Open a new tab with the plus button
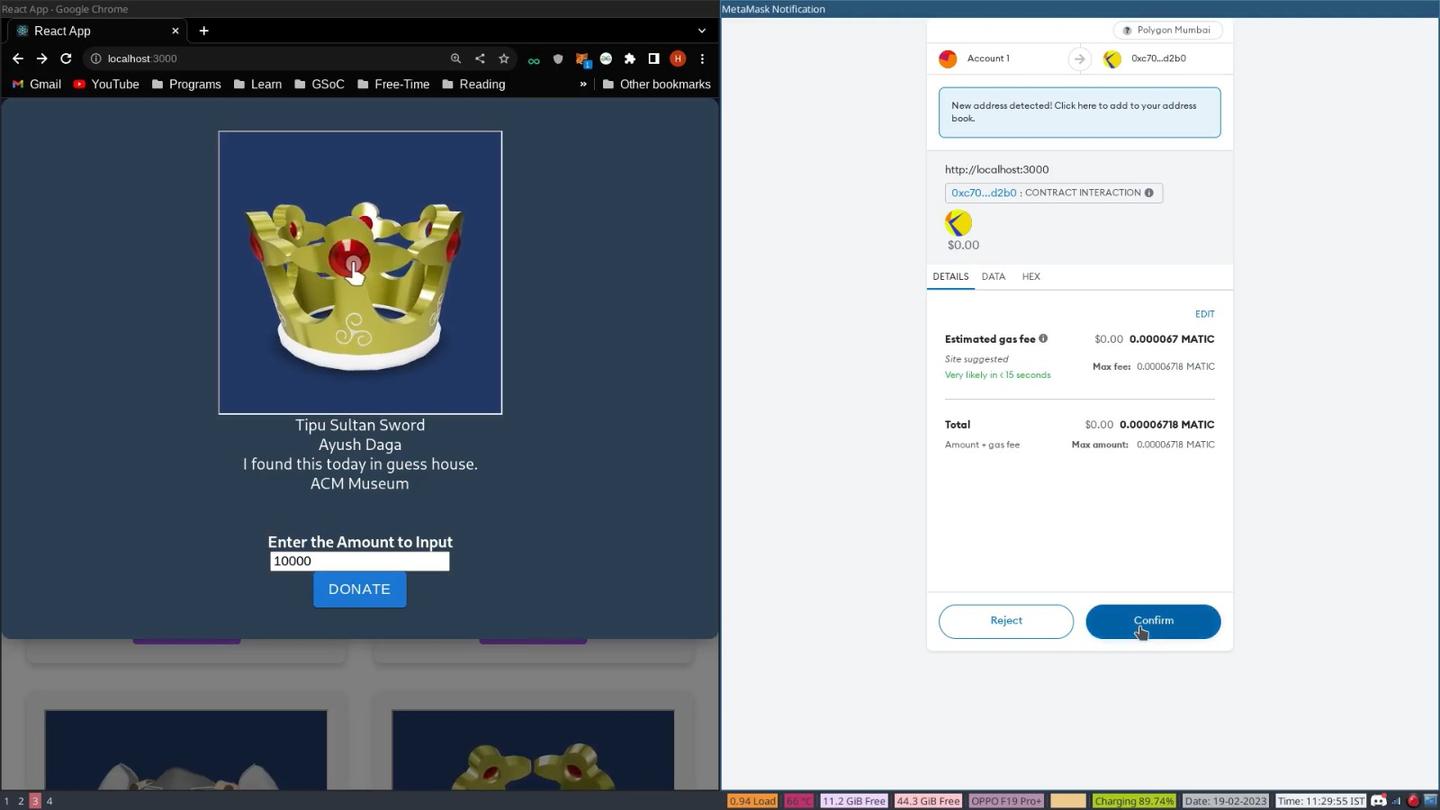 click(204, 31)
